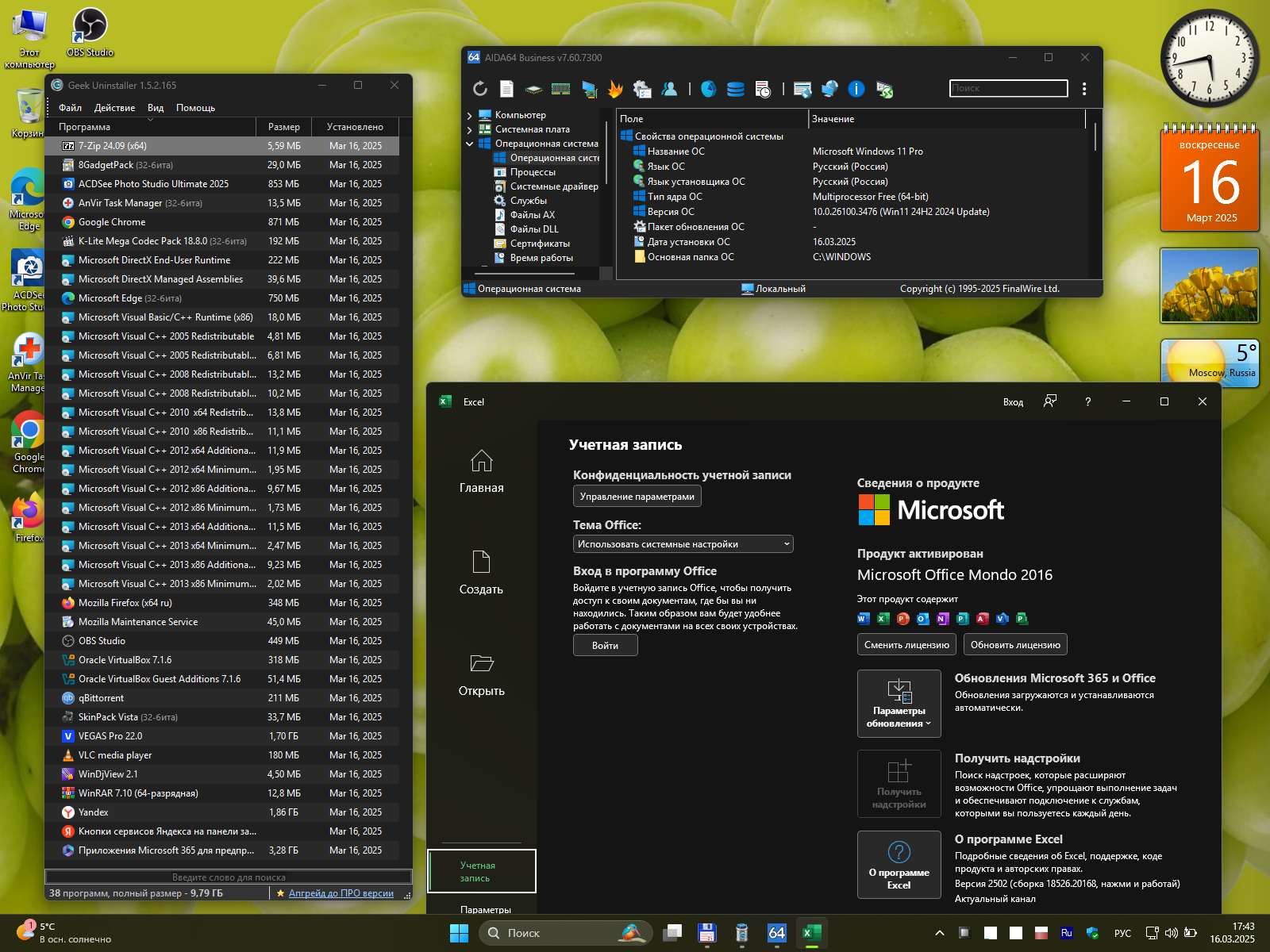The image size is (1270, 952).
Task: Sort by Программа column header in Geek Uninstaller
Action: pyautogui.click(x=150, y=127)
